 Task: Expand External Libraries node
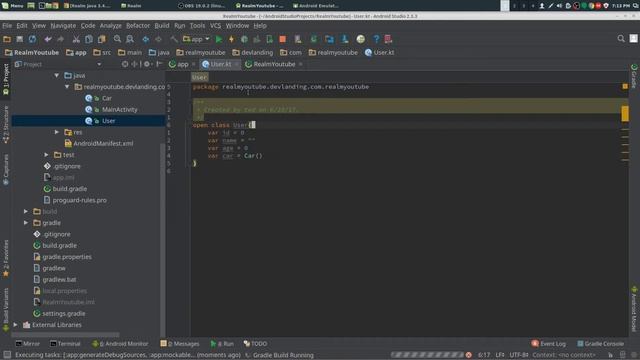[x=15, y=325]
